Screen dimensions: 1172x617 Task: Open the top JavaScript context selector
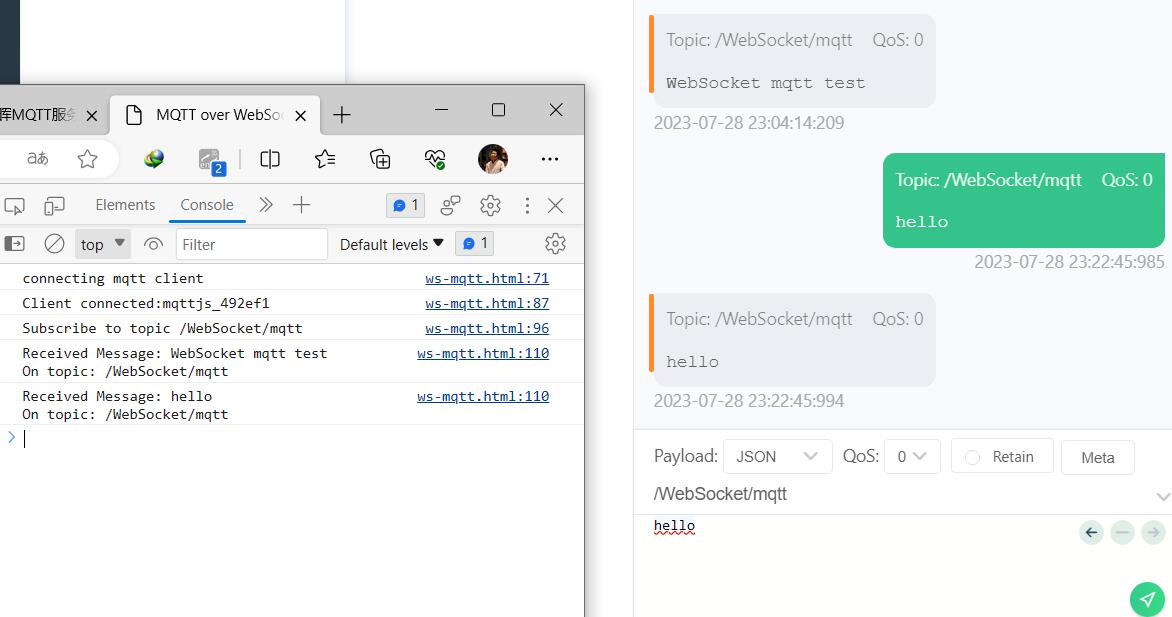coord(103,244)
